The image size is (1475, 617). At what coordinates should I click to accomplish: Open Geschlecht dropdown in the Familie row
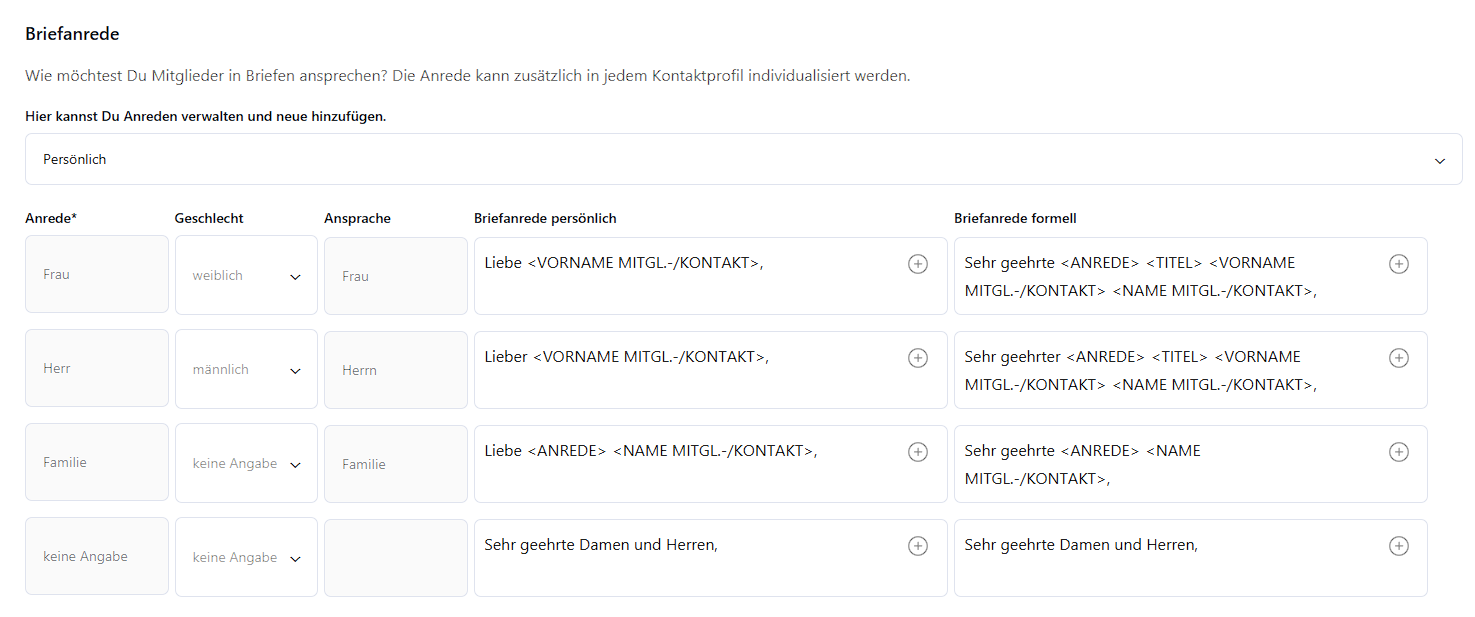point(246,463)
